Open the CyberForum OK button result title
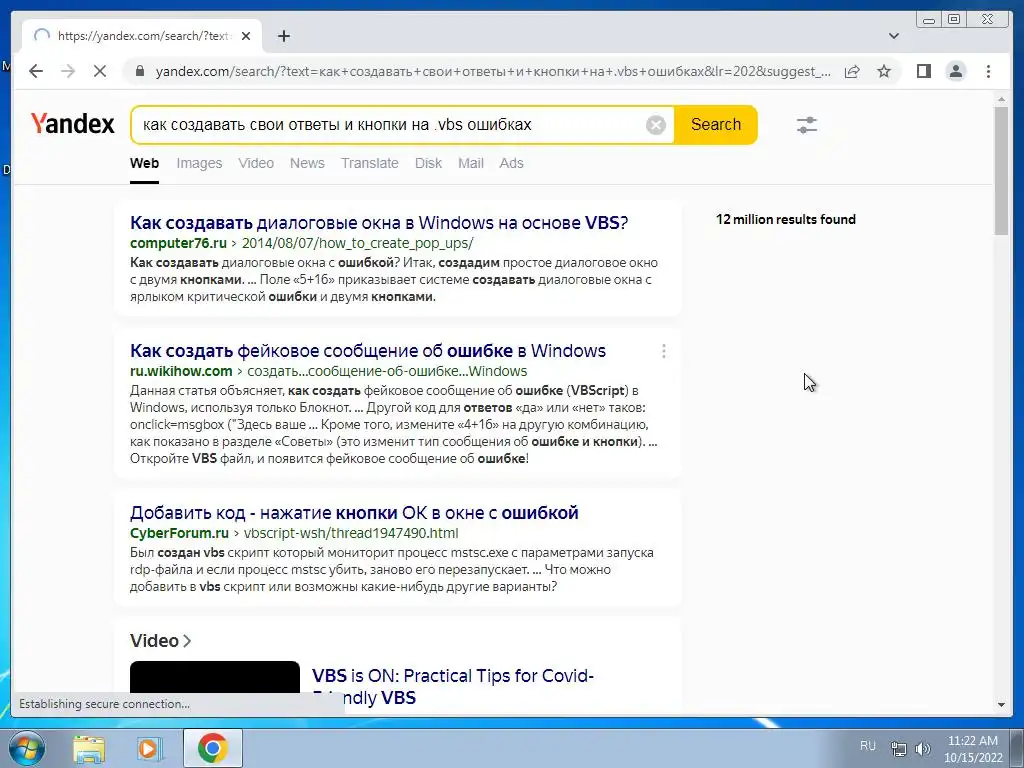1024x768 pixels. pyautogui.click(x=354, y=513)
